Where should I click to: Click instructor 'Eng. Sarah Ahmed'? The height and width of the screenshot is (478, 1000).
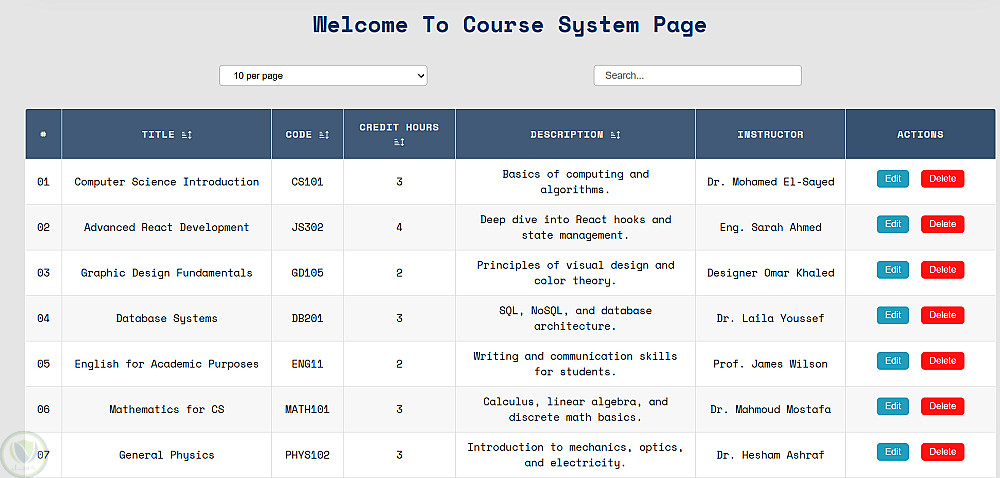770,227
